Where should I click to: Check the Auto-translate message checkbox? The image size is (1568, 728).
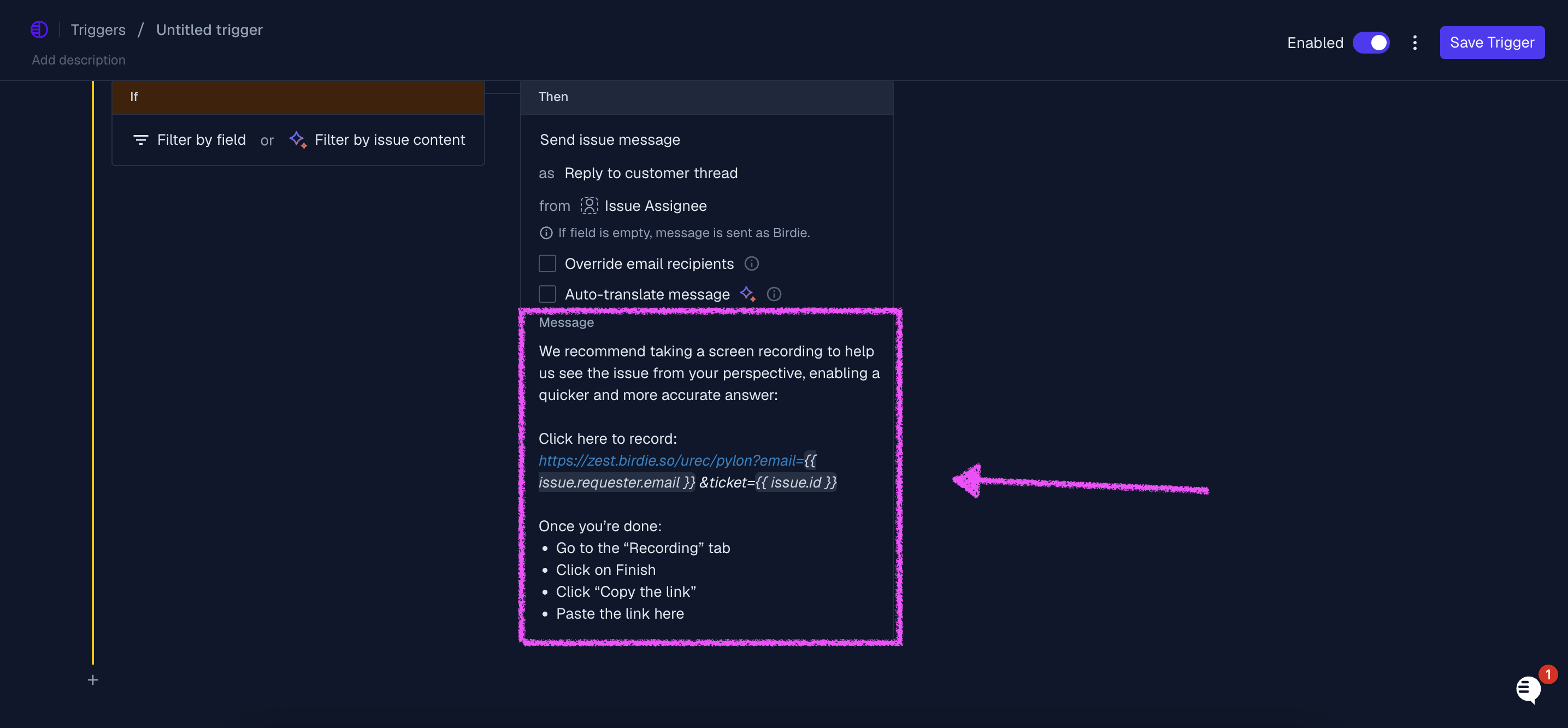[547, 294]
